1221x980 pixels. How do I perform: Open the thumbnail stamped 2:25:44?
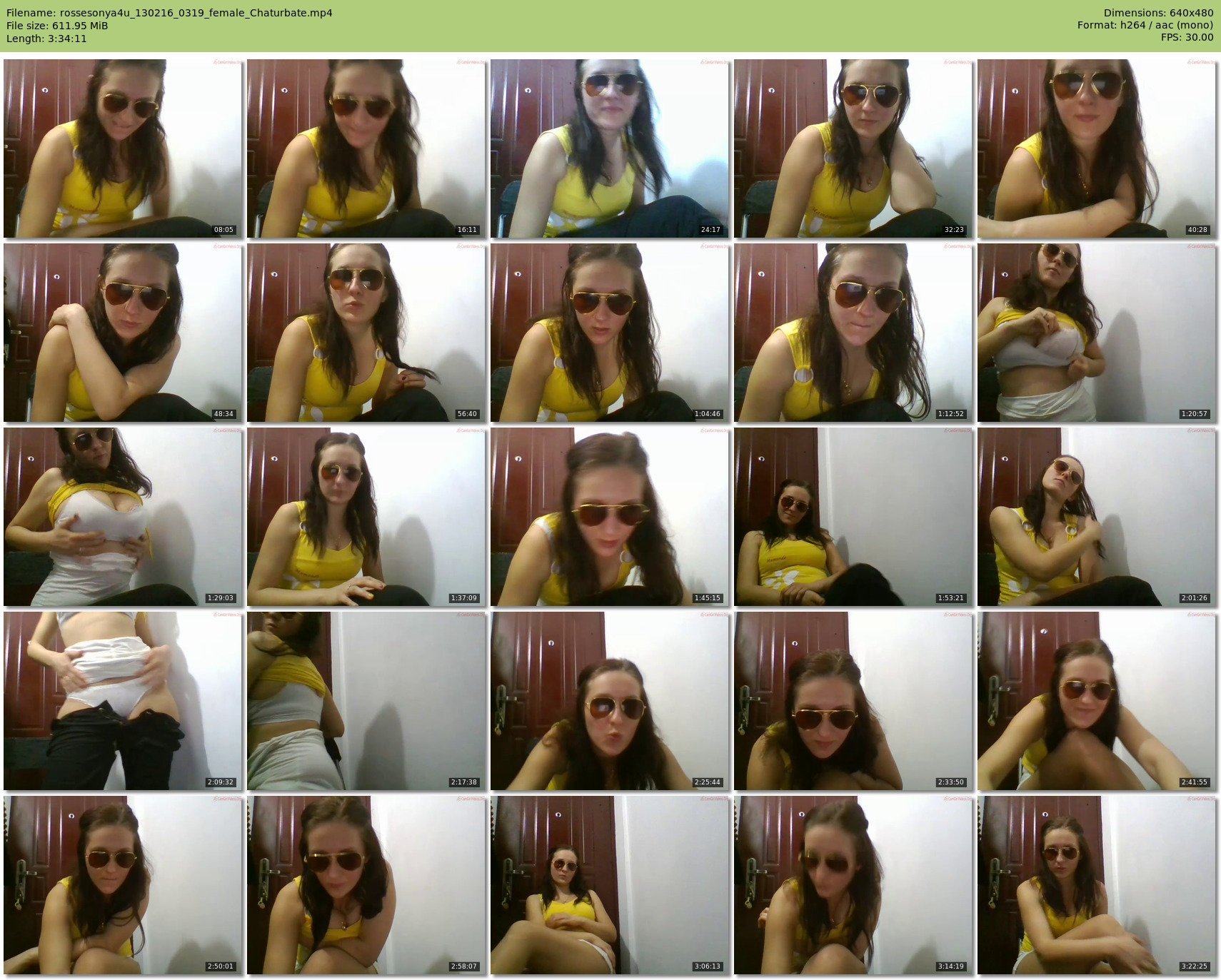coord(610,701)
